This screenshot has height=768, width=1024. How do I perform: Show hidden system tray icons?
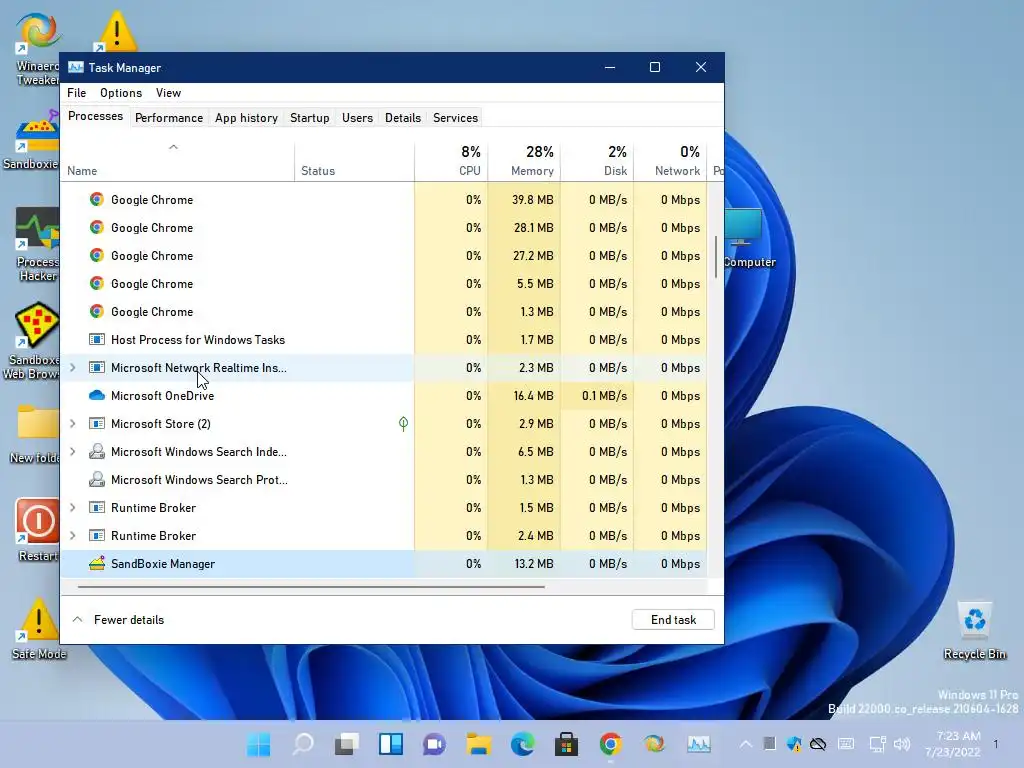coord(745,744)
